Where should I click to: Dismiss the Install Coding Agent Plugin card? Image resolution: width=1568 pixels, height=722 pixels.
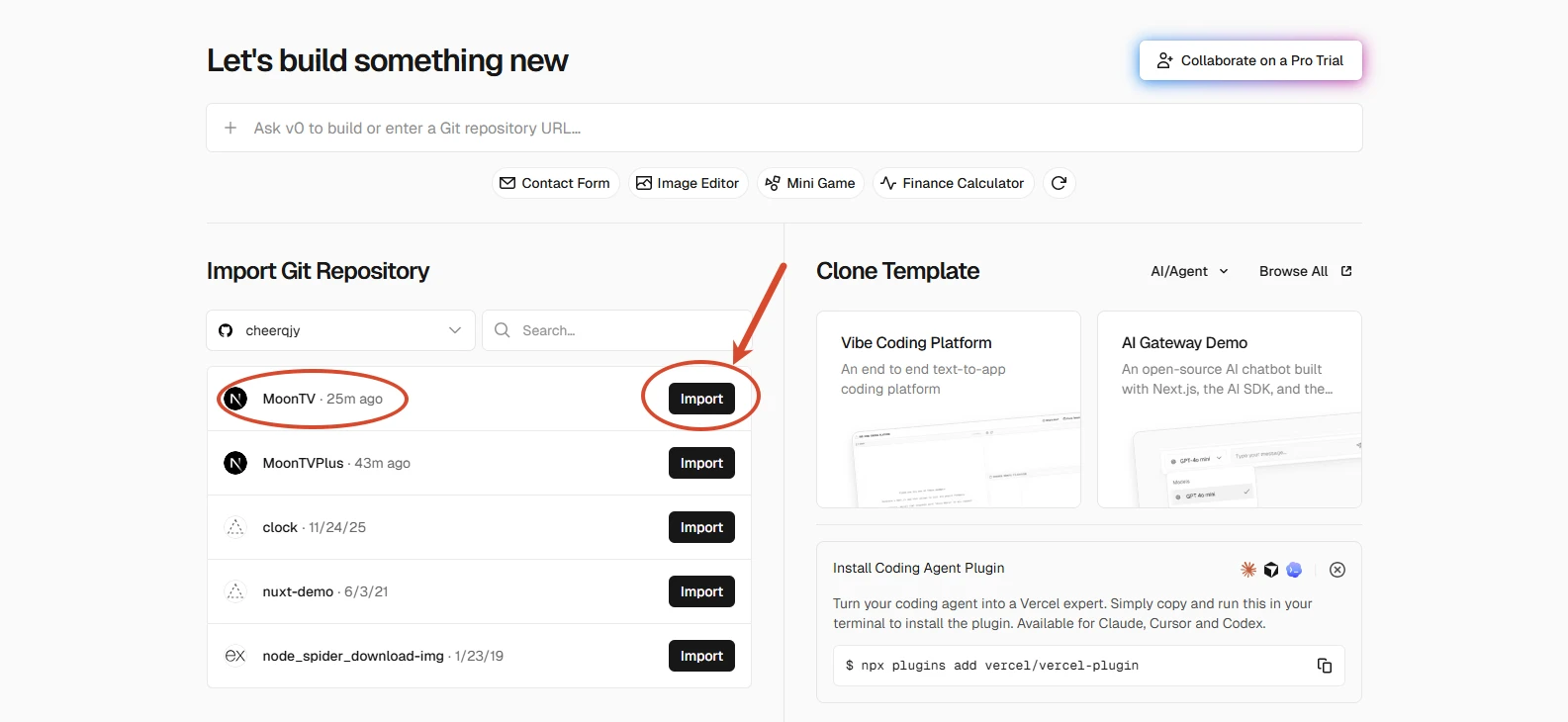click(x=1337, y=570)
